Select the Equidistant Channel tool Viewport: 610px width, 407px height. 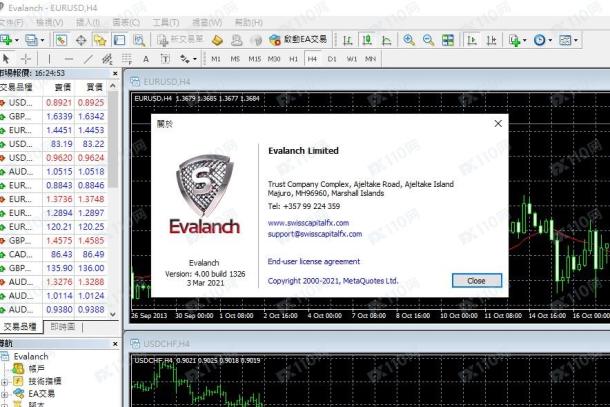107,59
